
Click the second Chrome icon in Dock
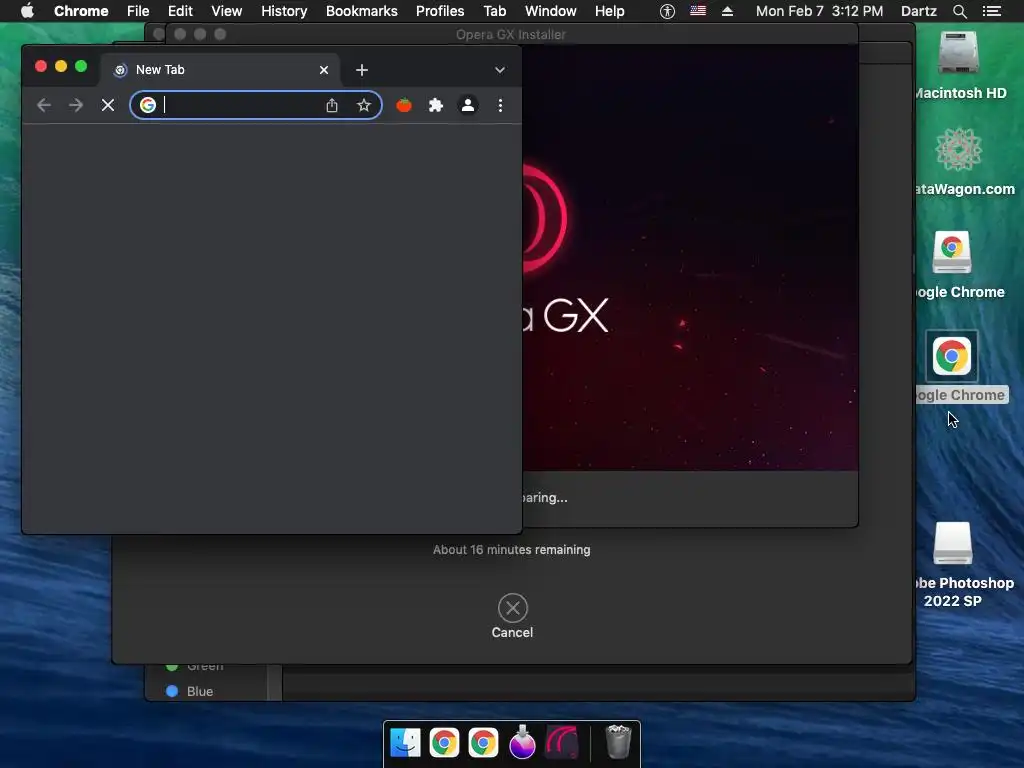tap(483, 743)
